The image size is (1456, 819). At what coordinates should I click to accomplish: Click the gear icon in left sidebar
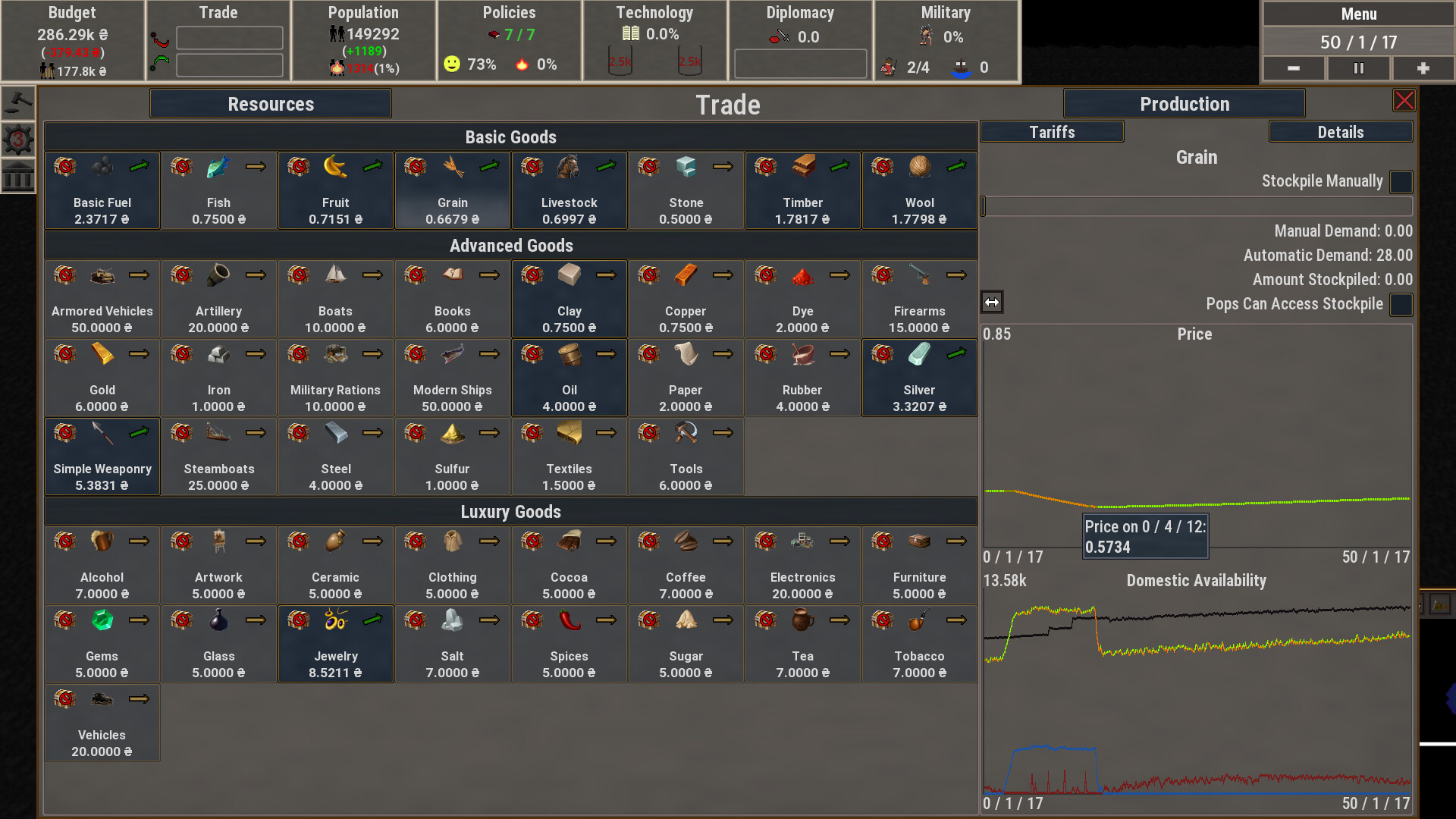point(18,140)
